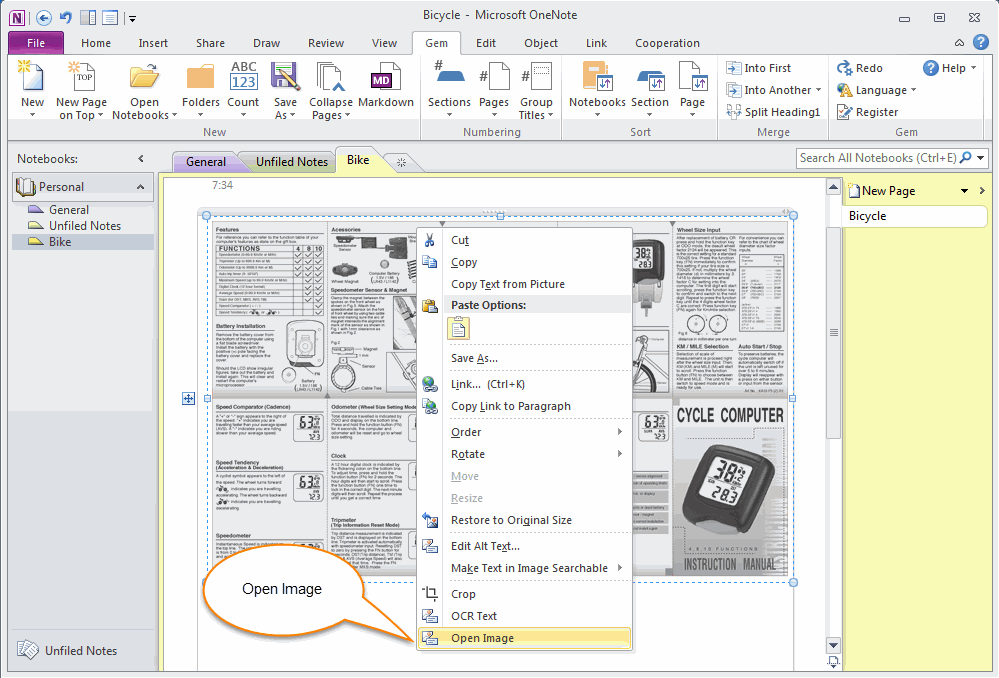Click the Register button

867,112
